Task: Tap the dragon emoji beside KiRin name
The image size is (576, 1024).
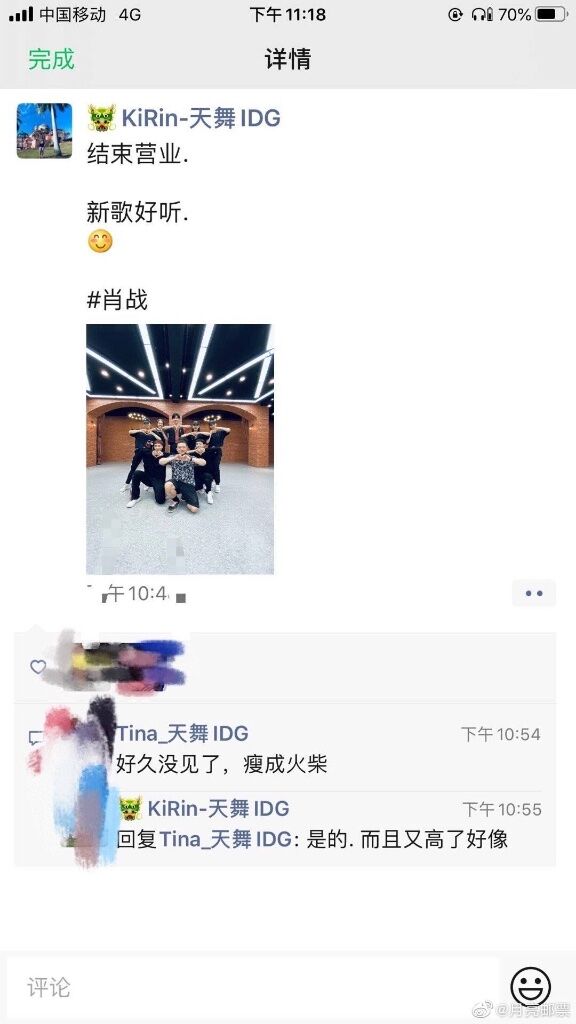Action: 102,118
